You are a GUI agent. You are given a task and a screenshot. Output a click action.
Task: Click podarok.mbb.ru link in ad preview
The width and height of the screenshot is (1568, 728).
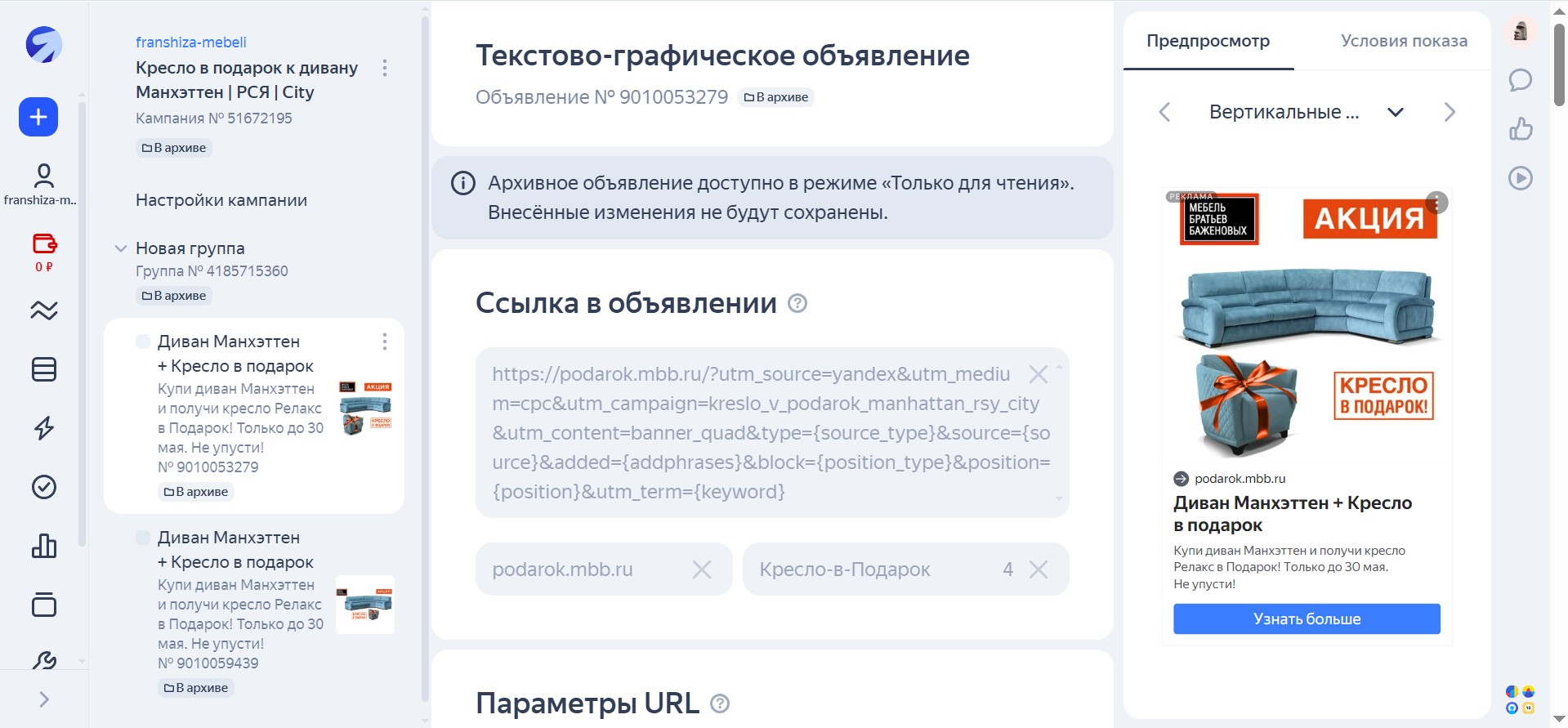point(1240,479)
